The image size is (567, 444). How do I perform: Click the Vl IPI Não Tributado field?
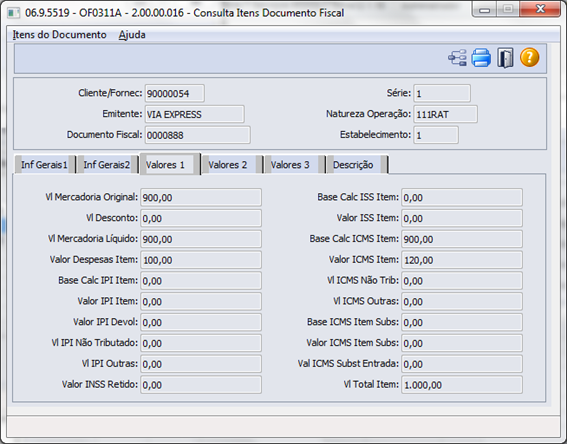click(201, 343)
